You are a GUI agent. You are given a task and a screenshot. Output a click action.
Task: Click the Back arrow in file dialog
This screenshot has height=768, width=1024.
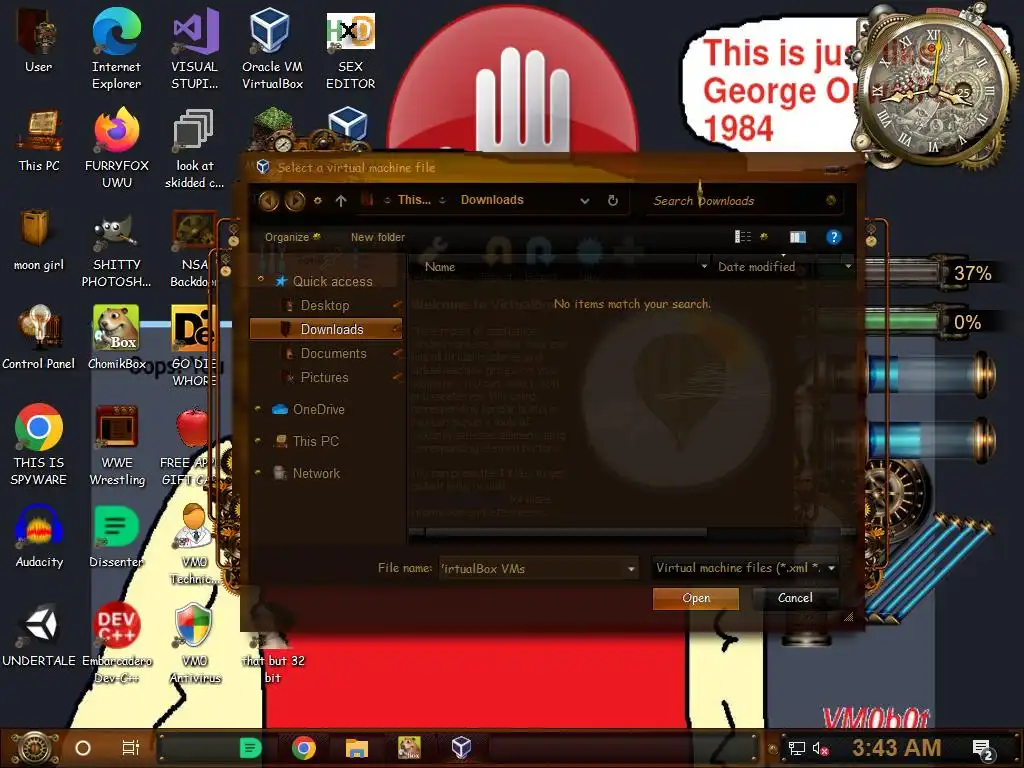coord(268,200)
